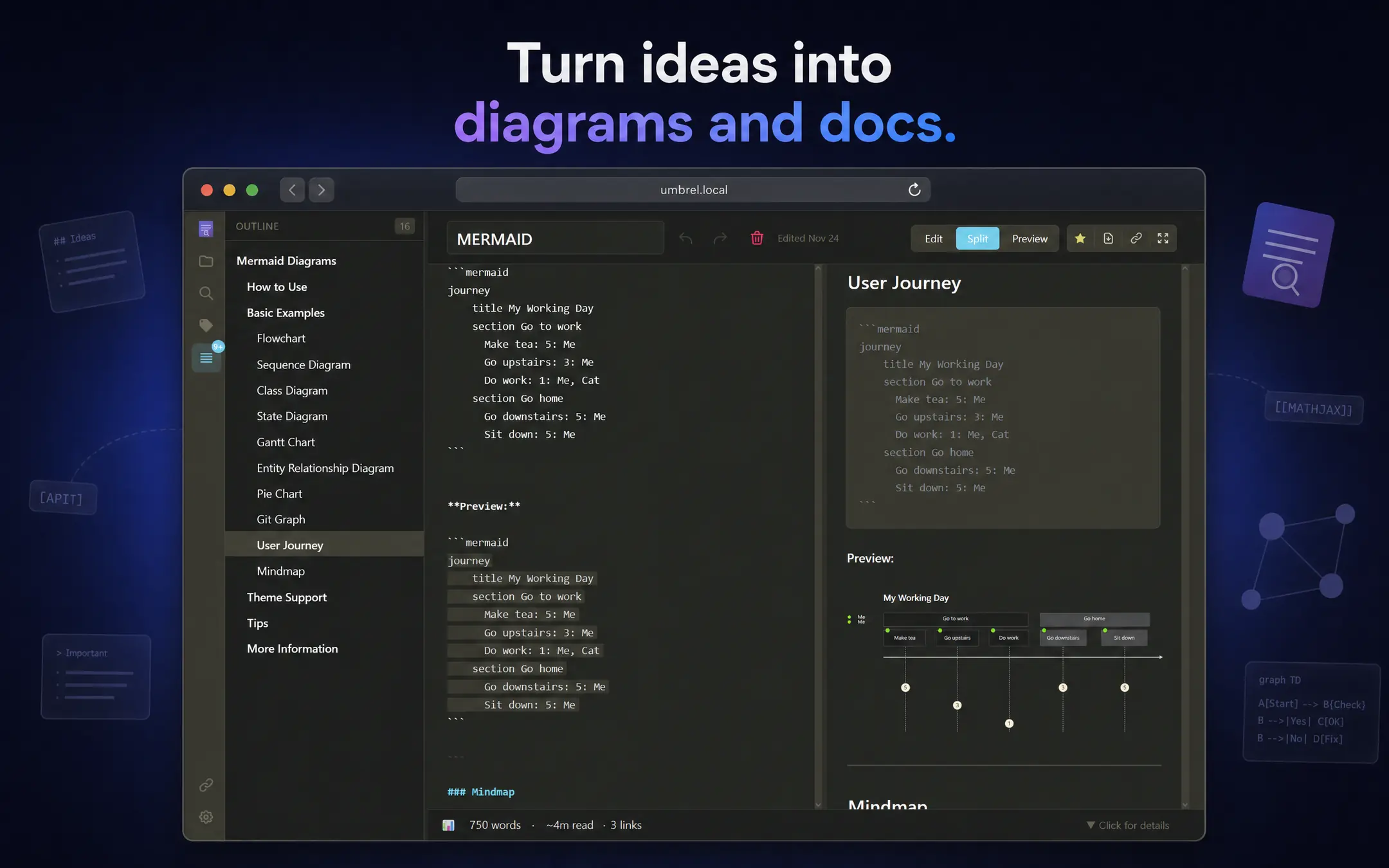The image size is (1389, 868).
Task: Click the **Preview:** line in editor
Action: (484, 506)
